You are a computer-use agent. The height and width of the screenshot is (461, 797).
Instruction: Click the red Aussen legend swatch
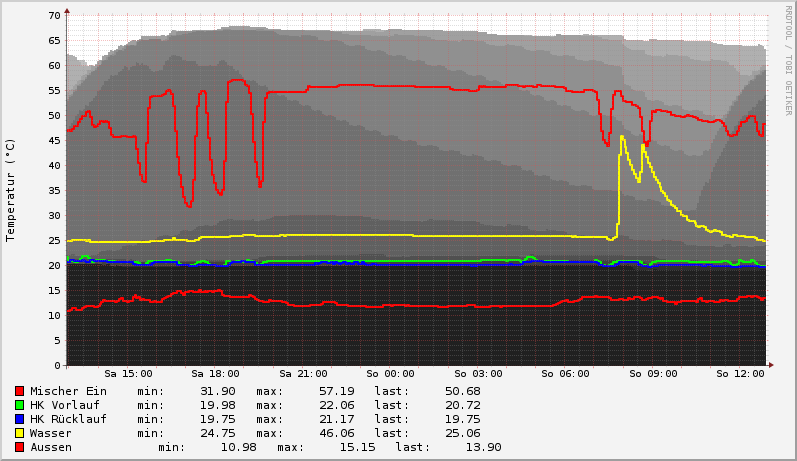tap(20, 447)
